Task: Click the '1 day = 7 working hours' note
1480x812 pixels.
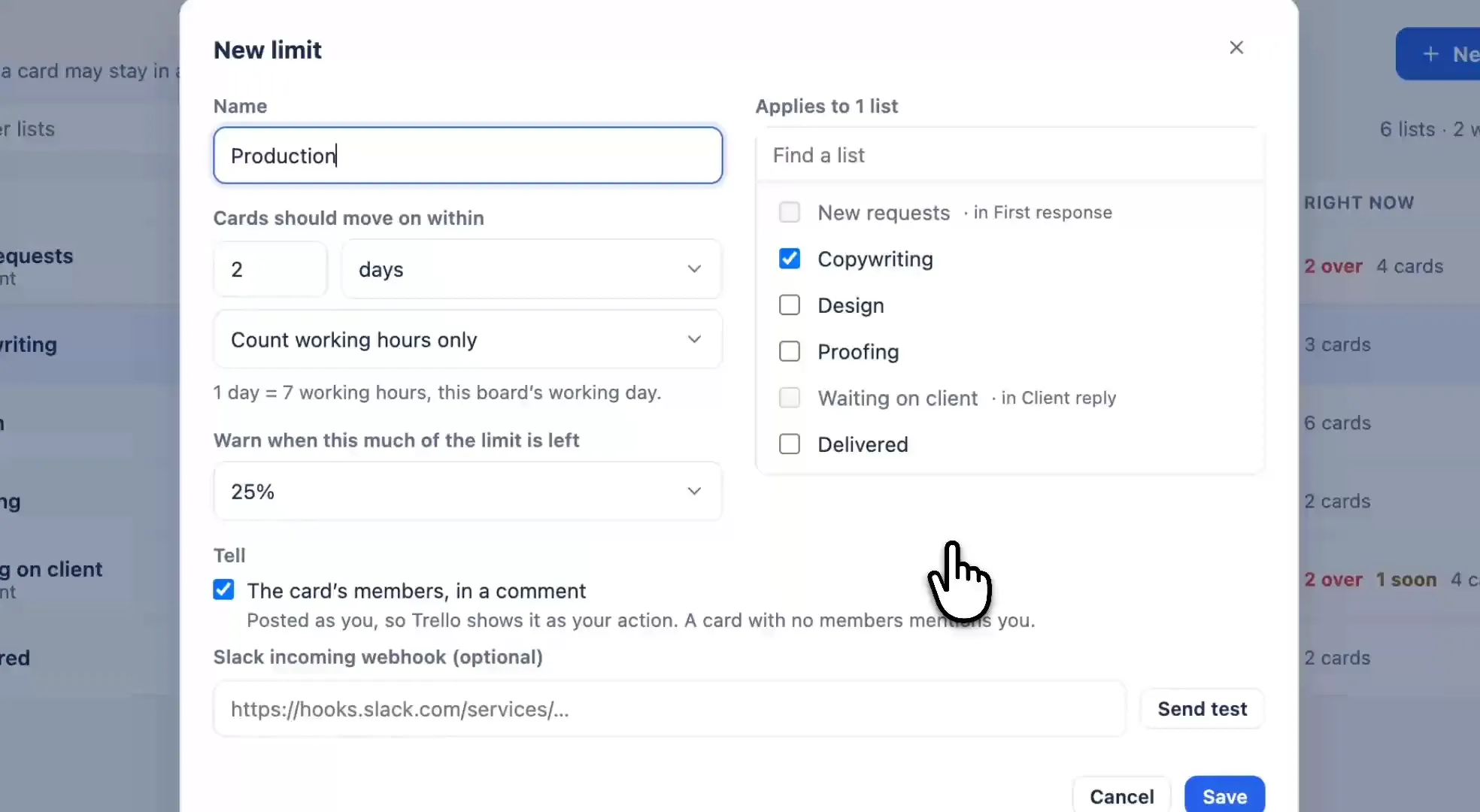Action: pyautogui.click(x=437, y=392)
